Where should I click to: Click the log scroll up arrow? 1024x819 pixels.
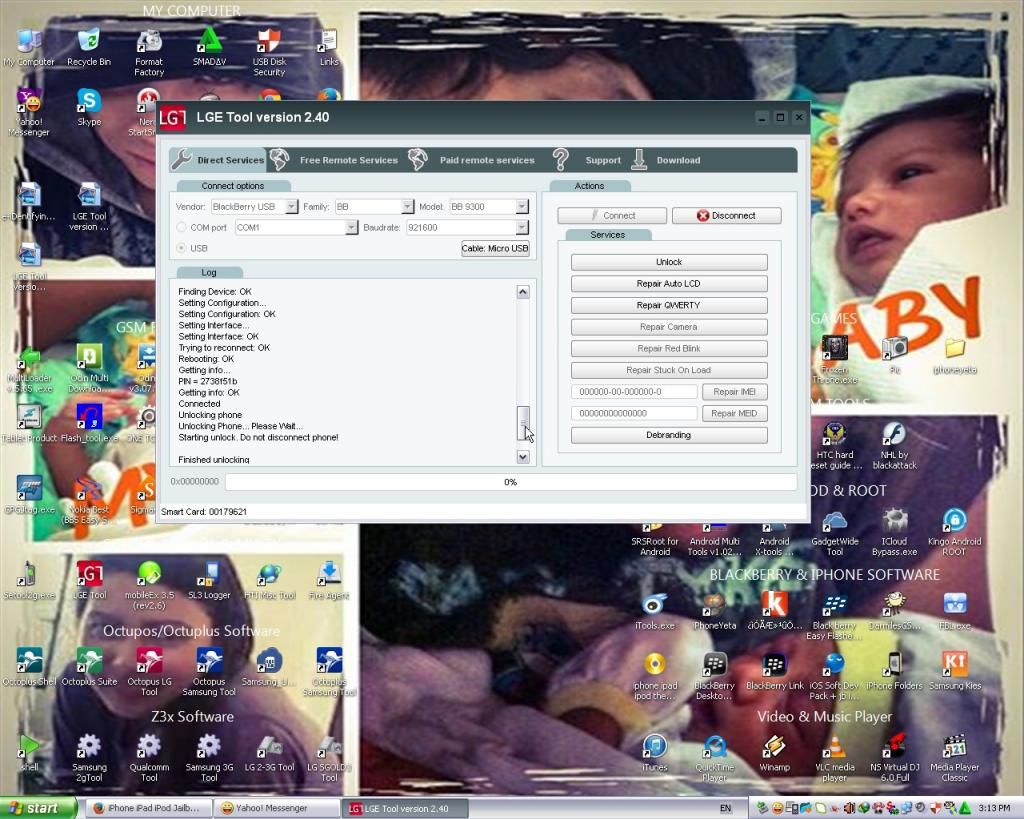[523, 292]
